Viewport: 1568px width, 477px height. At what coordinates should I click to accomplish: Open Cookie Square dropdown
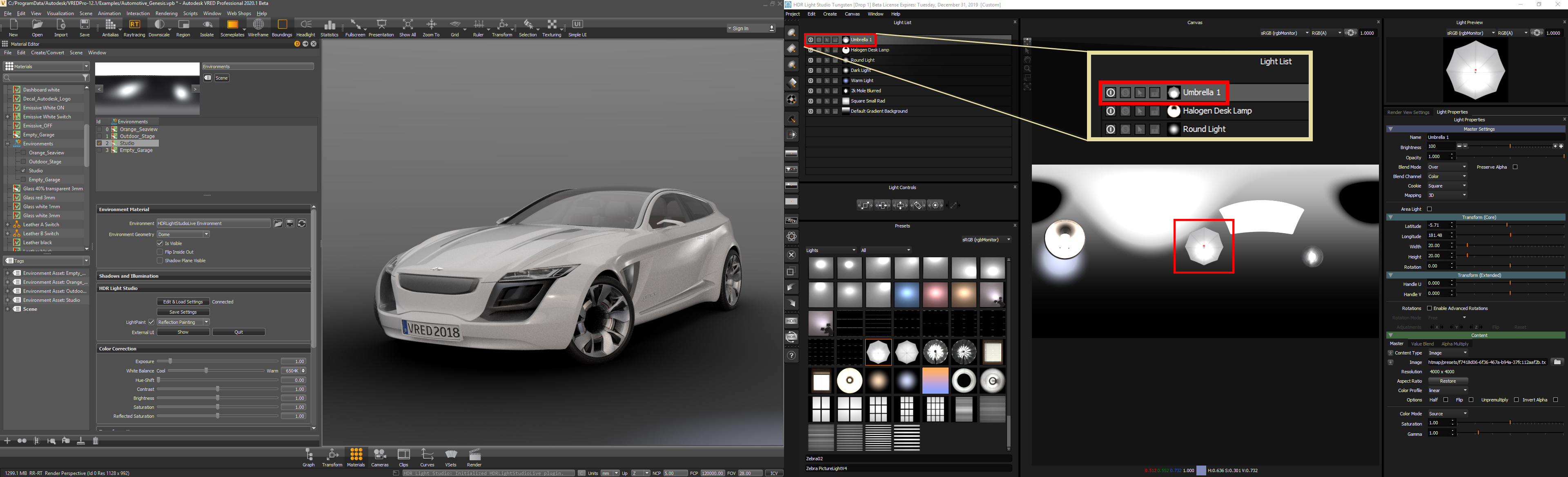[x=1447, y=186]
